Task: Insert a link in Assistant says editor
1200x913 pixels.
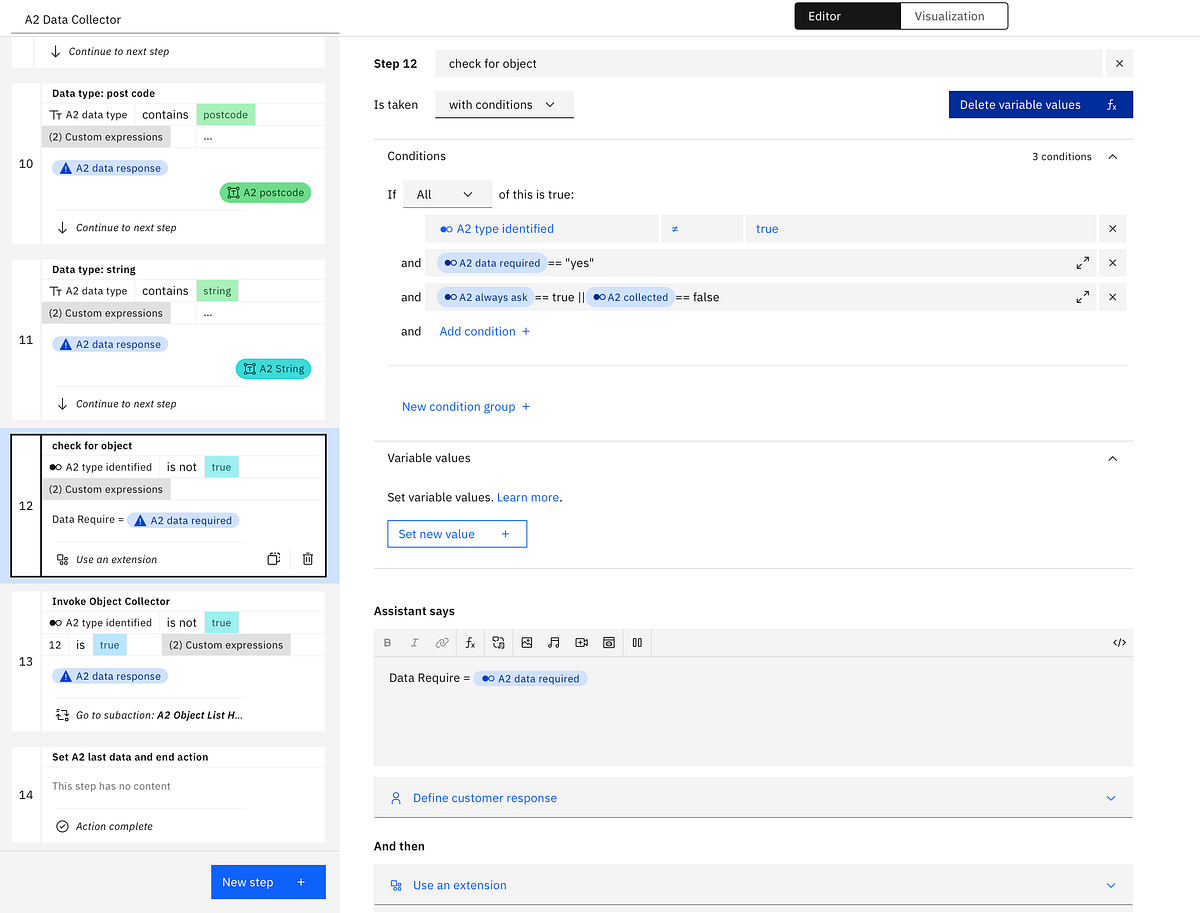Action: (x=442, y=643)
